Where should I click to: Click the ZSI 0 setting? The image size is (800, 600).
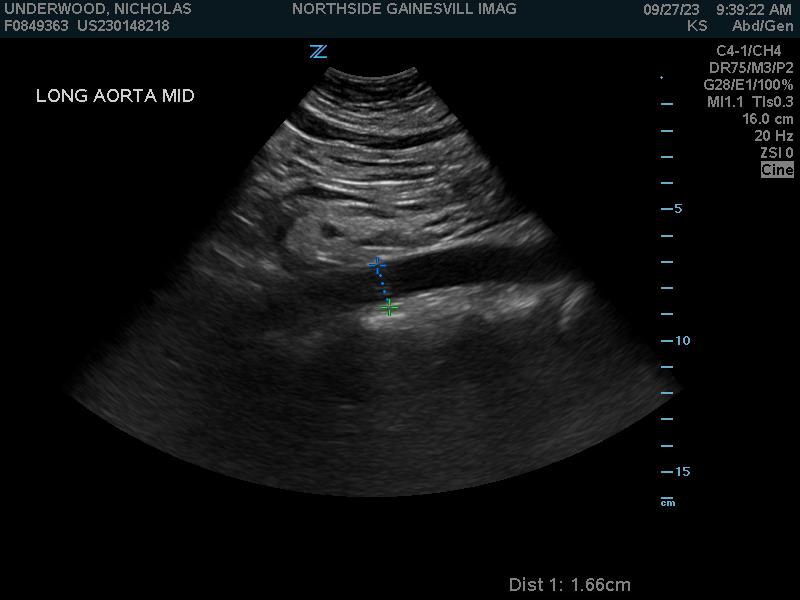coord(776,153)
